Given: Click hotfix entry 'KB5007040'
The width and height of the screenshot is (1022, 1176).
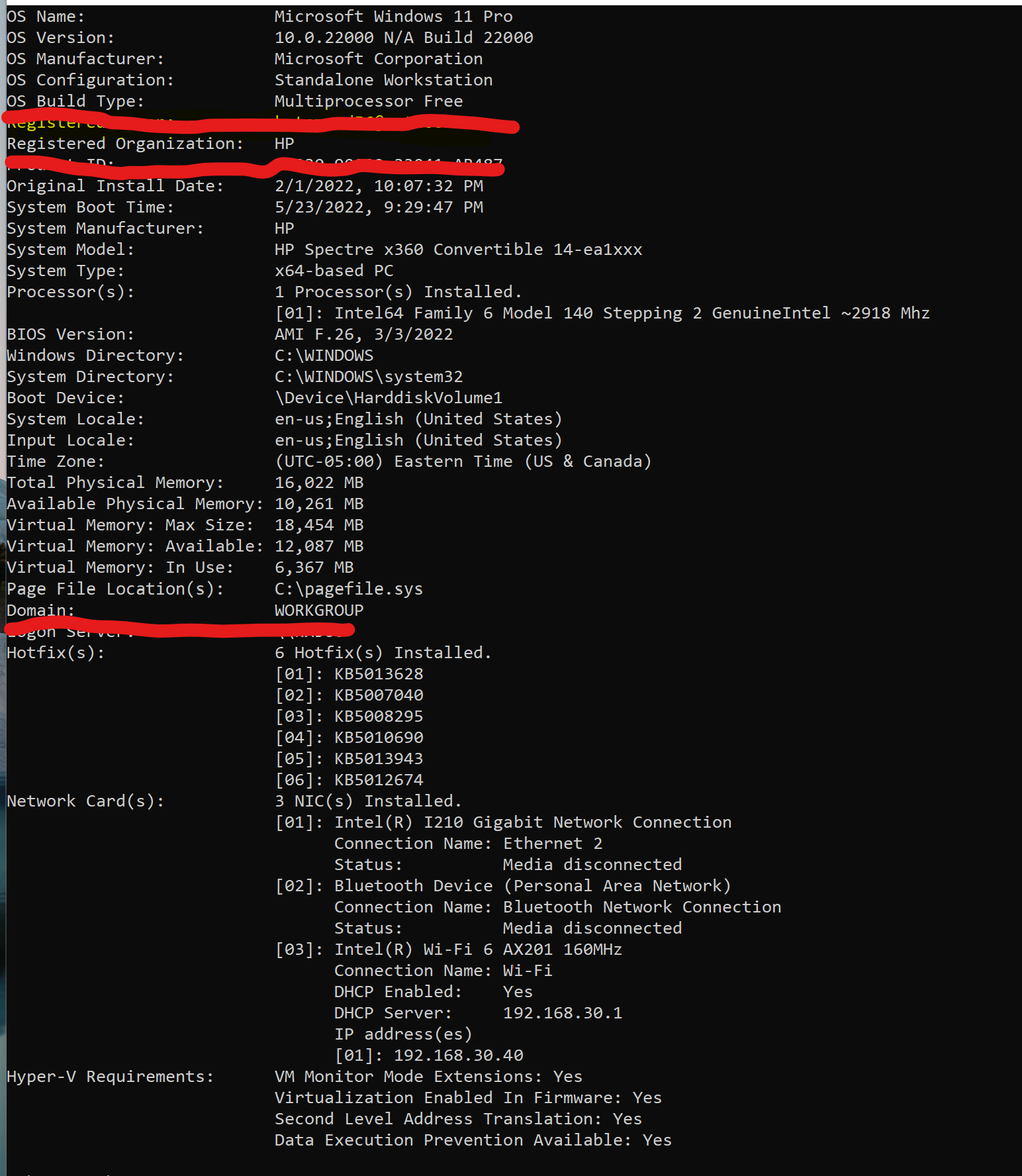Looking at the screenshot, I should click(x=379, y=695).
